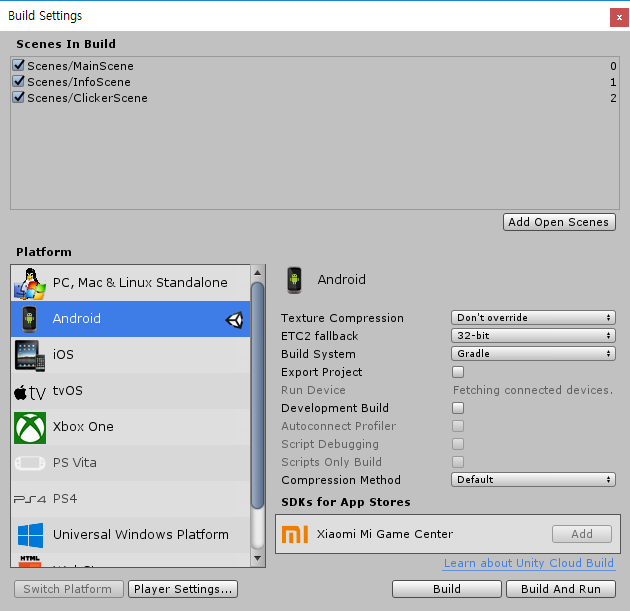
Task: Open the ETC2 fallback 32-bit dropdown
Action: click(x=533, y=335)
